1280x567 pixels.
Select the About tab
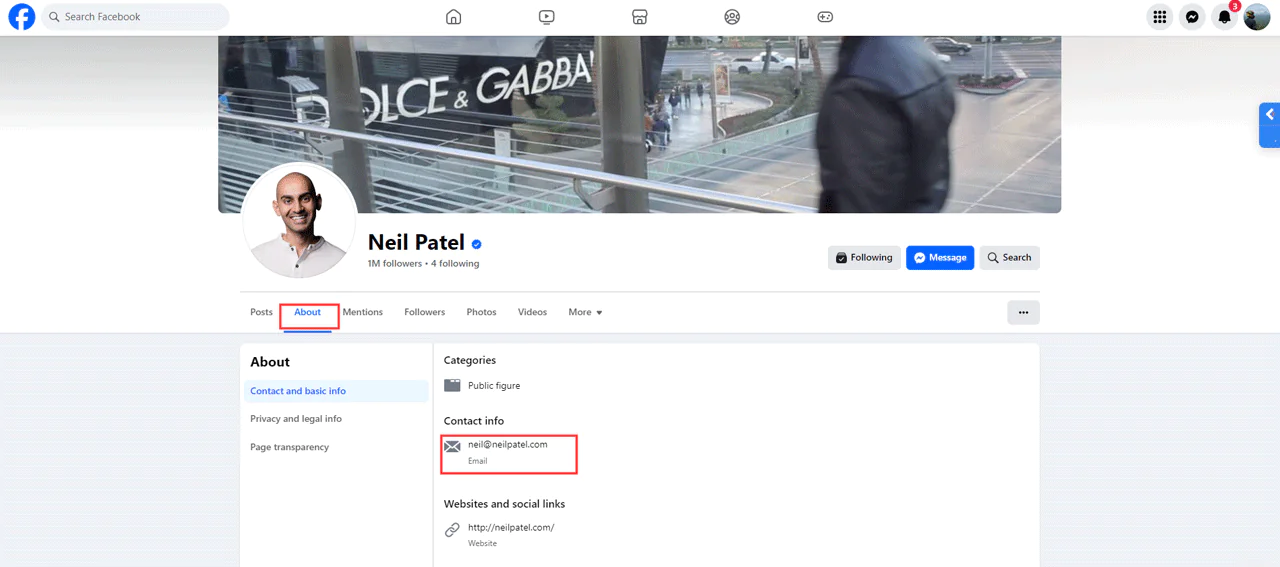click(308, 312)
